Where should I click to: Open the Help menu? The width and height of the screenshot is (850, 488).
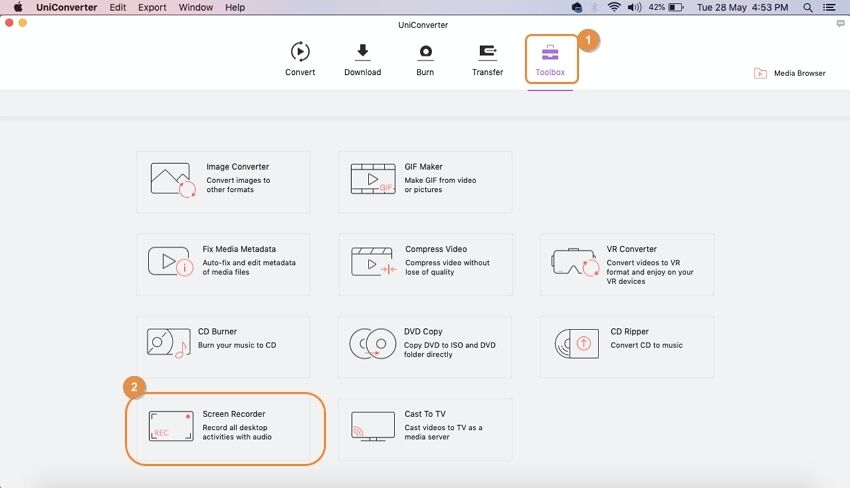tap(235, 8)
